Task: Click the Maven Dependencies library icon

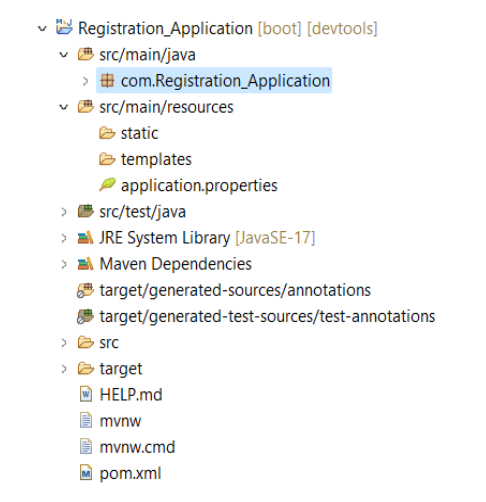Action: pos(86,264)
